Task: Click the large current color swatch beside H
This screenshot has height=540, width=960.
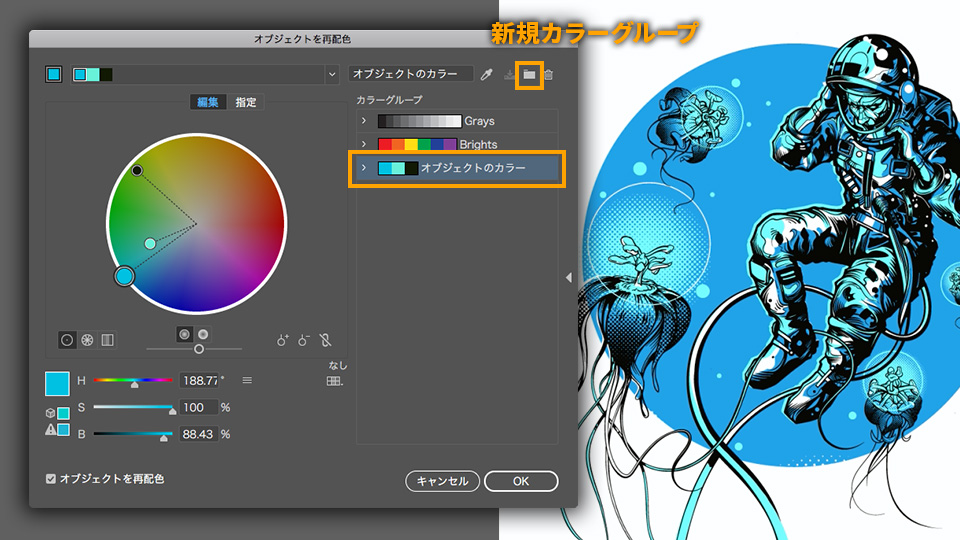Action: pos(58,383)
